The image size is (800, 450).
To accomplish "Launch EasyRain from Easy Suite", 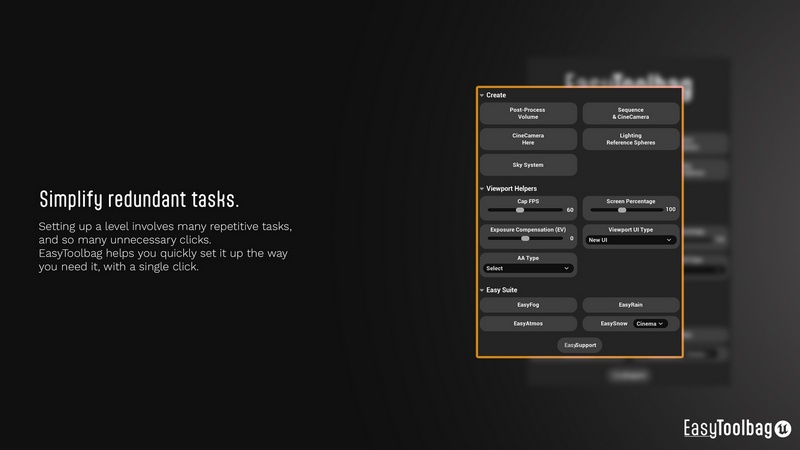I will click(x=630, y=304).
